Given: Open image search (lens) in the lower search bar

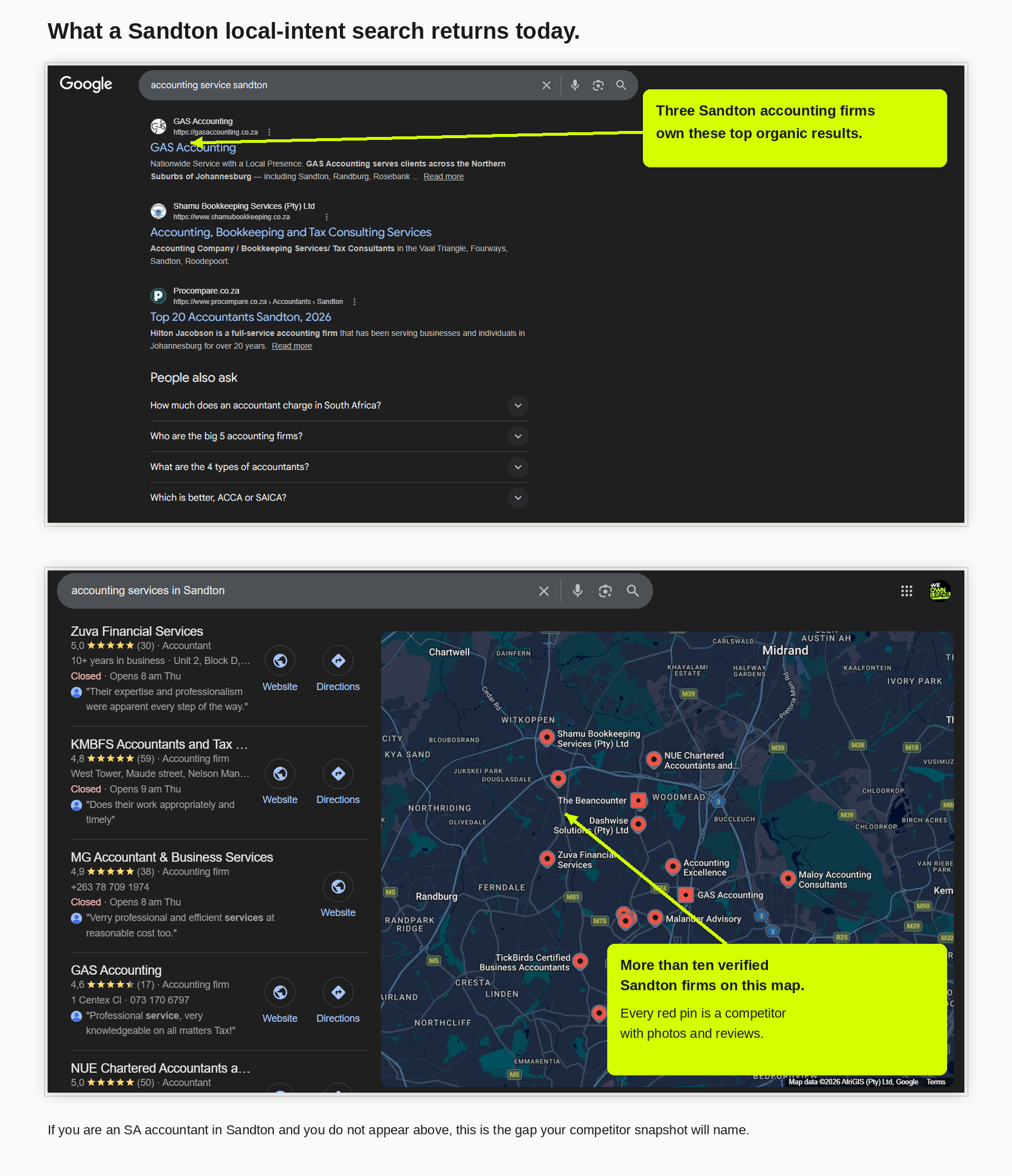Looking at the screenshot, I should (x=605, y=591).
